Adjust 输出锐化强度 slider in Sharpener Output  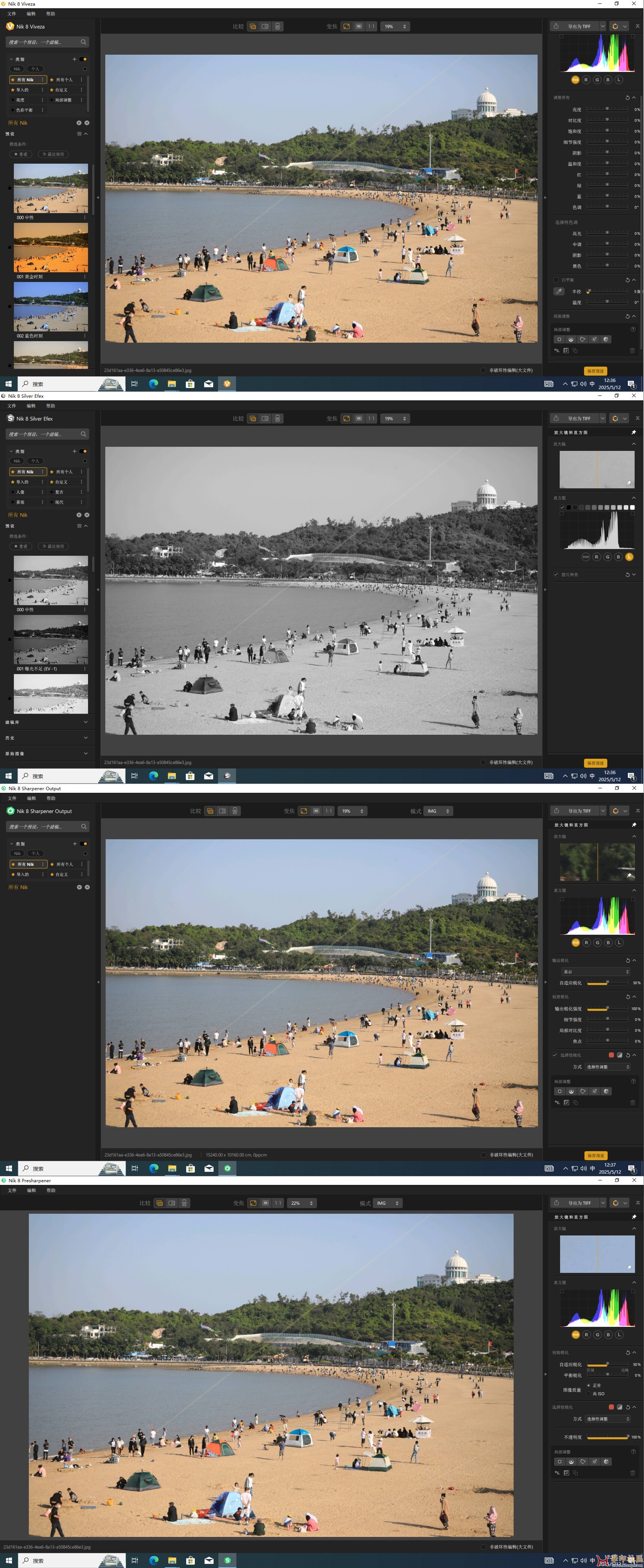coord(607,1009)
